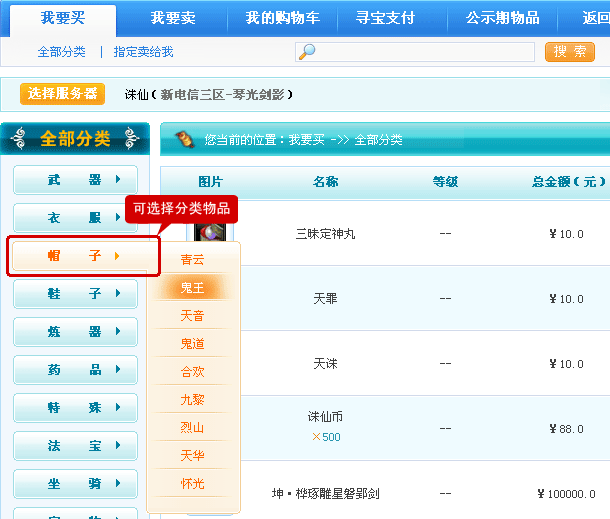Image resolution: width=610 pixels, height=519 pixels.
Task: Expand the 药品 category
Action: (75, 370)
